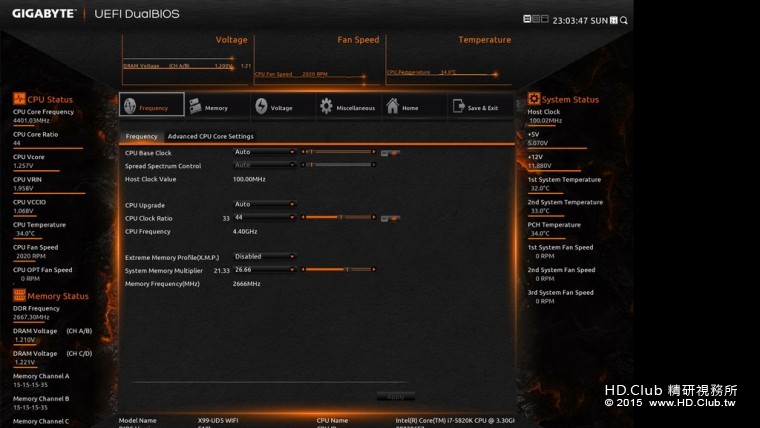Click CPU Core Frequency 4401.03MHz reading
This screenshot has width=760, height=428.
pos(32,121)
